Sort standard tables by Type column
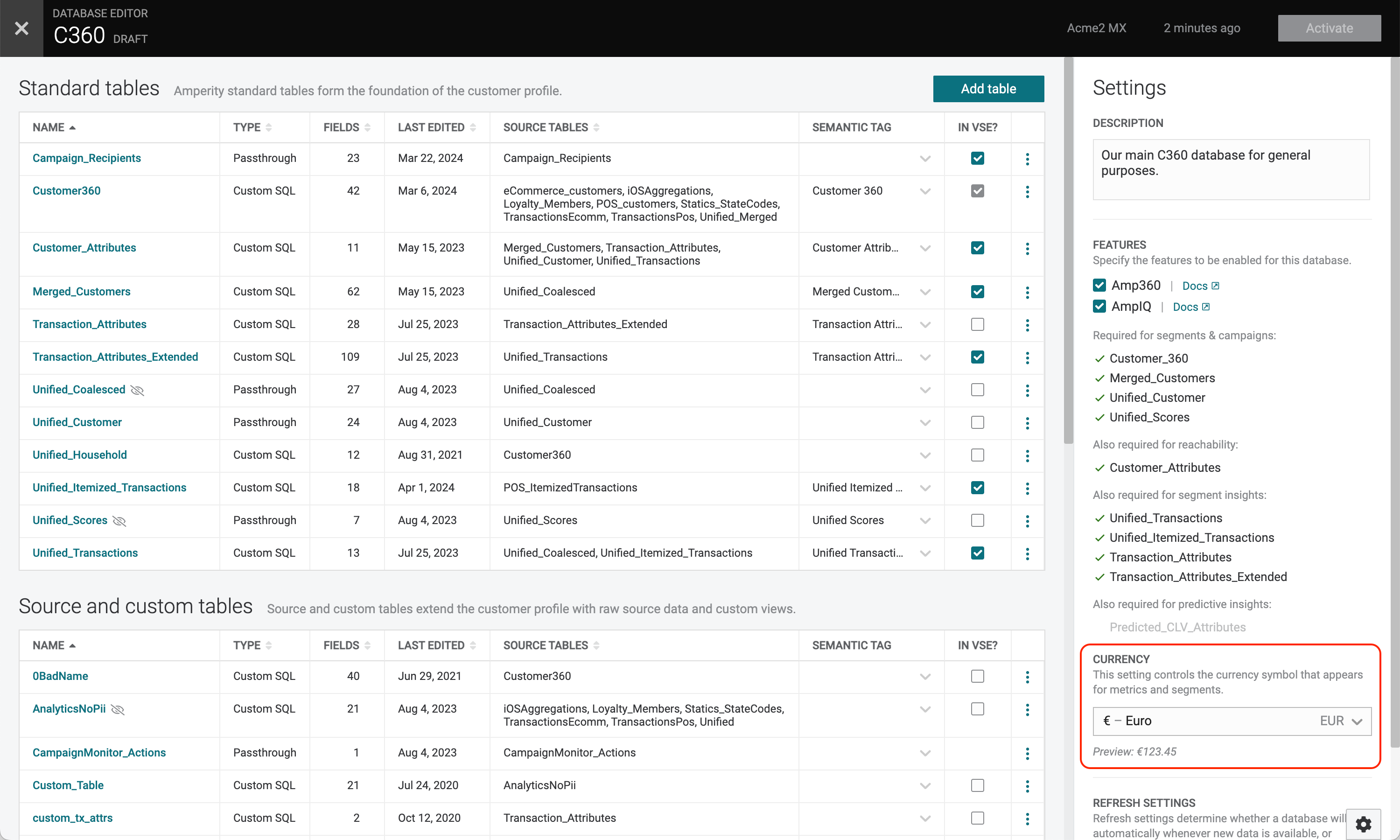The width and height of the screenshot is (1400, 840). (252, 127)
